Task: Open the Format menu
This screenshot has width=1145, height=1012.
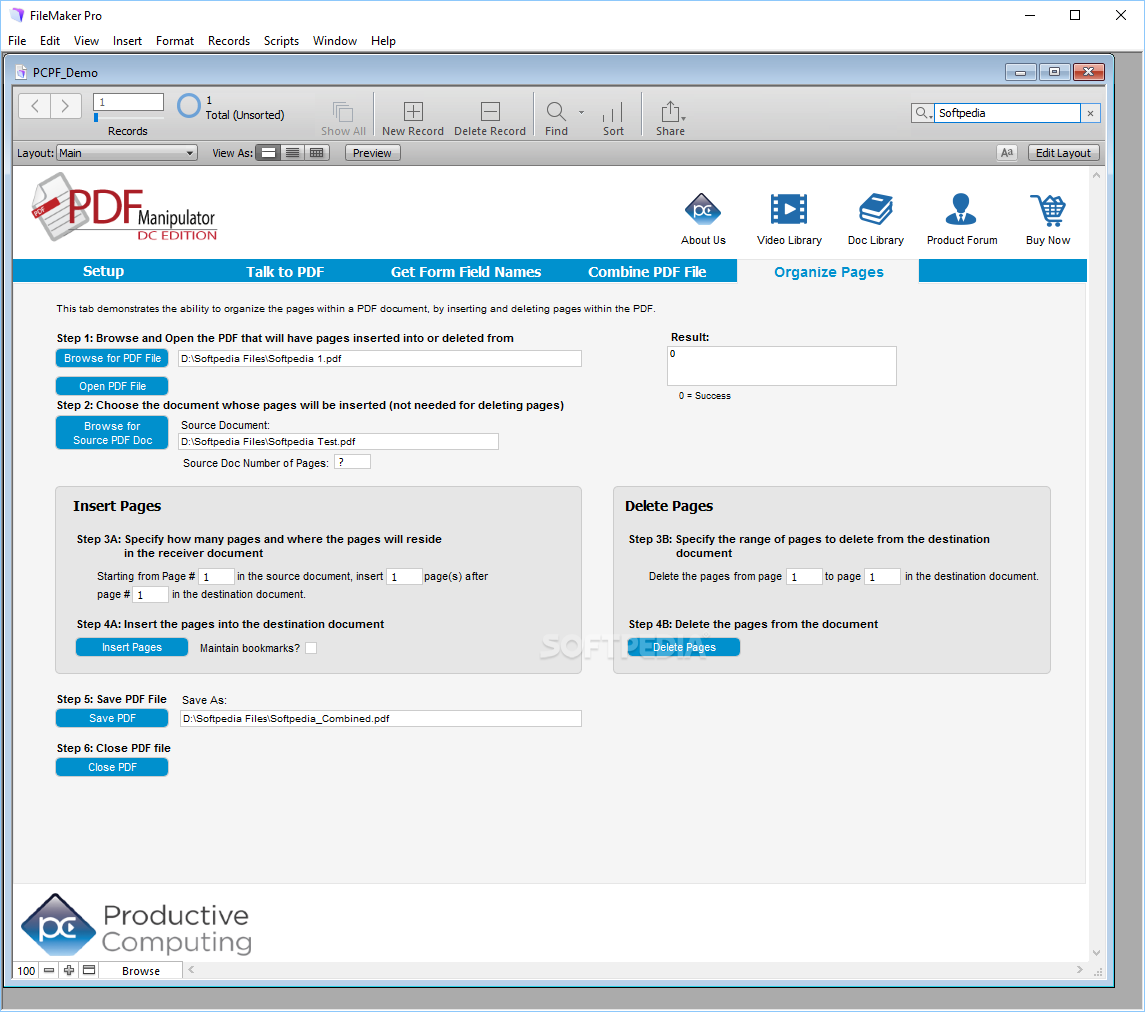Action: pos(175,41)
